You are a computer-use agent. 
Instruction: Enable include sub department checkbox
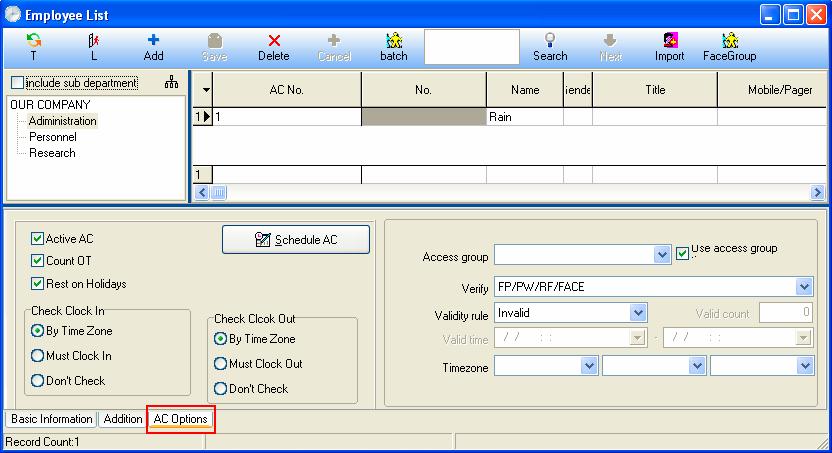[x=18, y=83]
